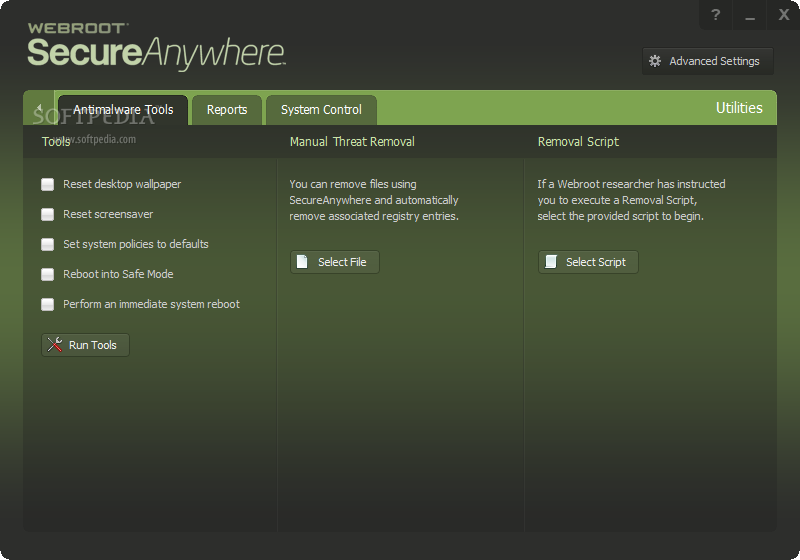Switch to the Antimalware Tools tab
Image resolution: width=800 pixels, height=560 pixels.
click(123, 110)
